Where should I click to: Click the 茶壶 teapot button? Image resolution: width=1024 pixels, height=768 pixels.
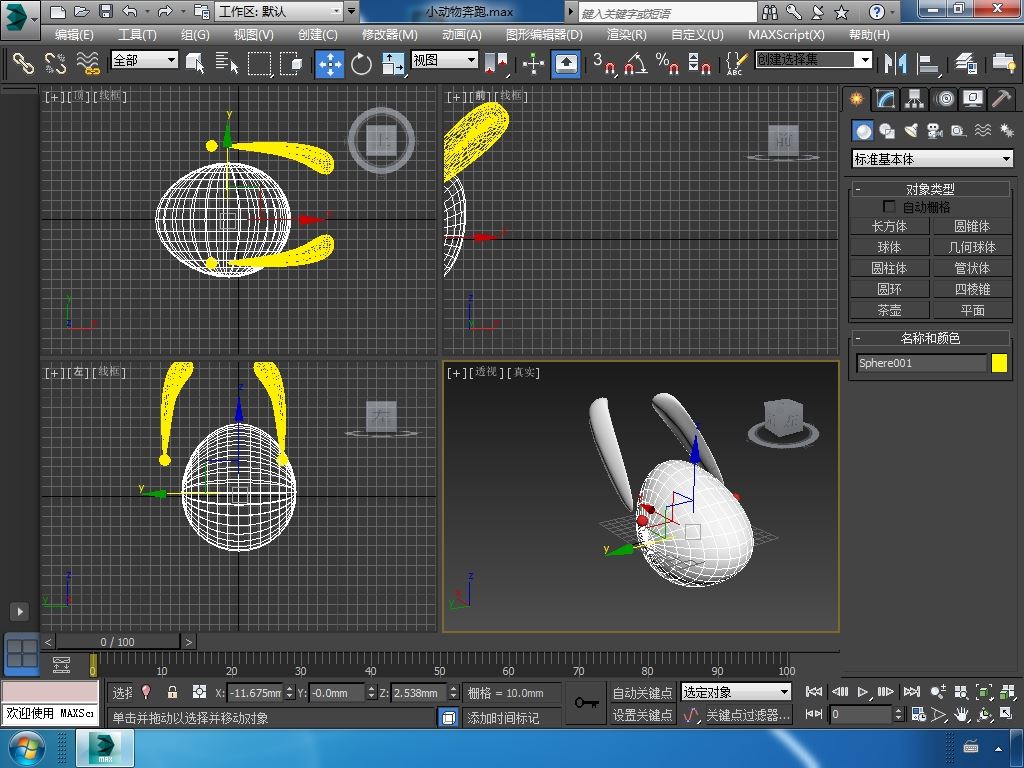[x=889, y=310]
